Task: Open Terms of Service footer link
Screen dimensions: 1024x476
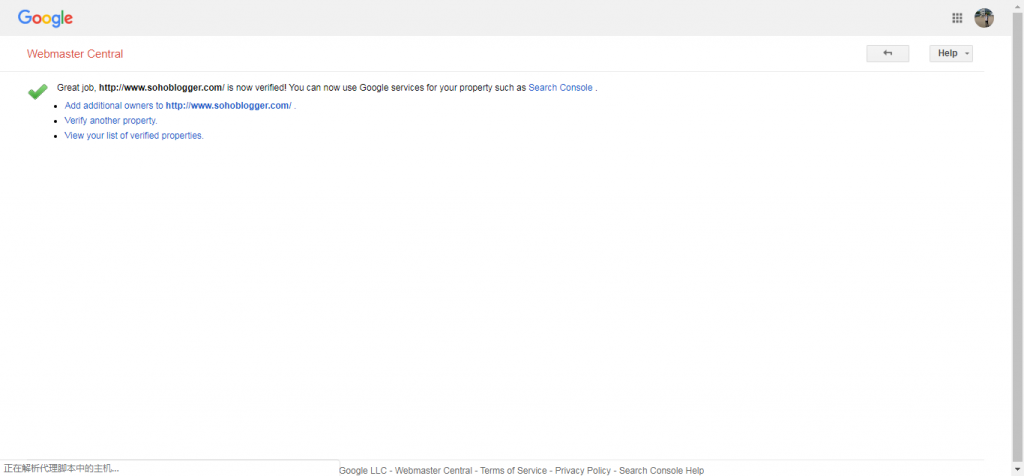Action: [513, 470]
